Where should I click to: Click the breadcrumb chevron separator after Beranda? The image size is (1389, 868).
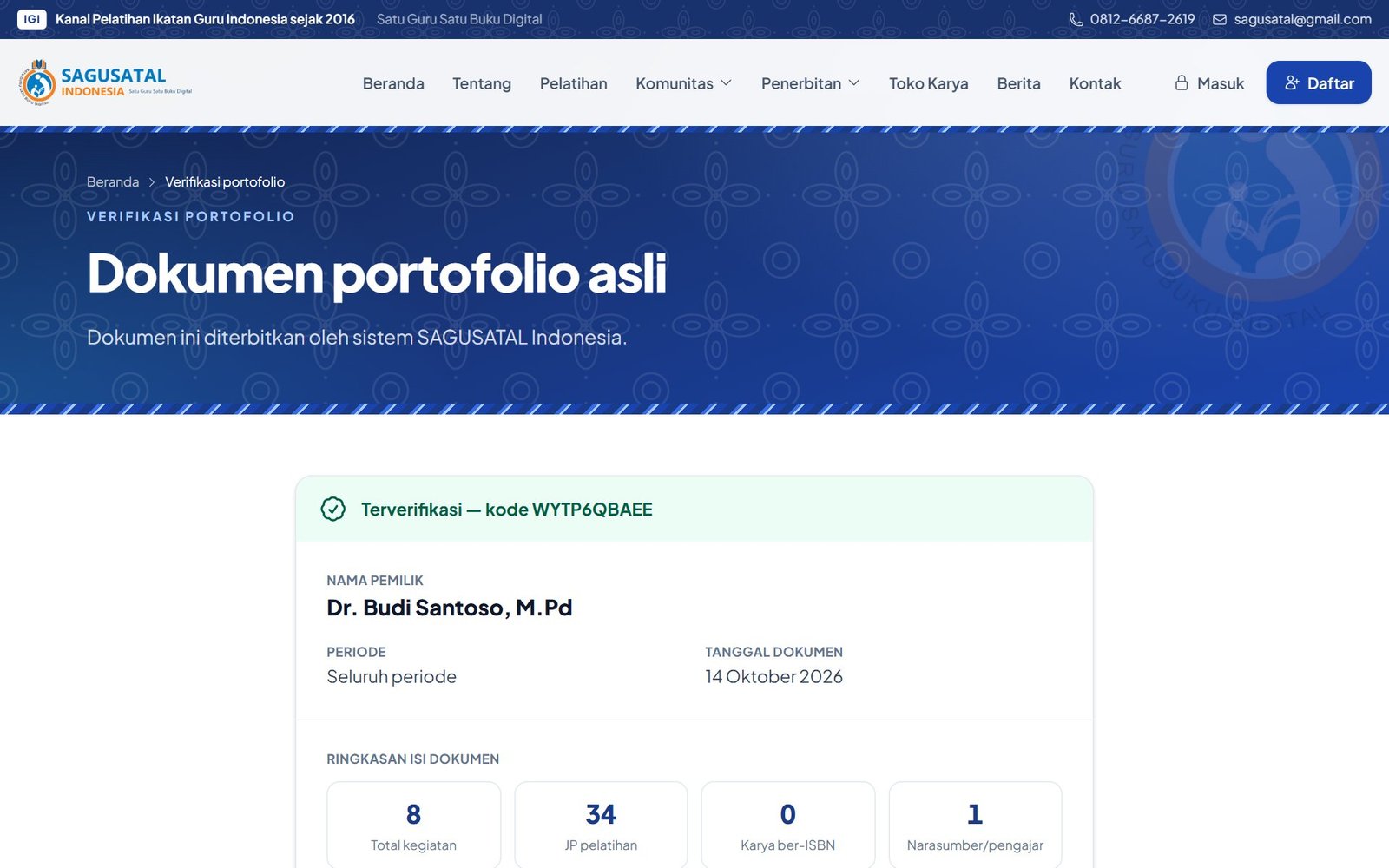[152, 182]
